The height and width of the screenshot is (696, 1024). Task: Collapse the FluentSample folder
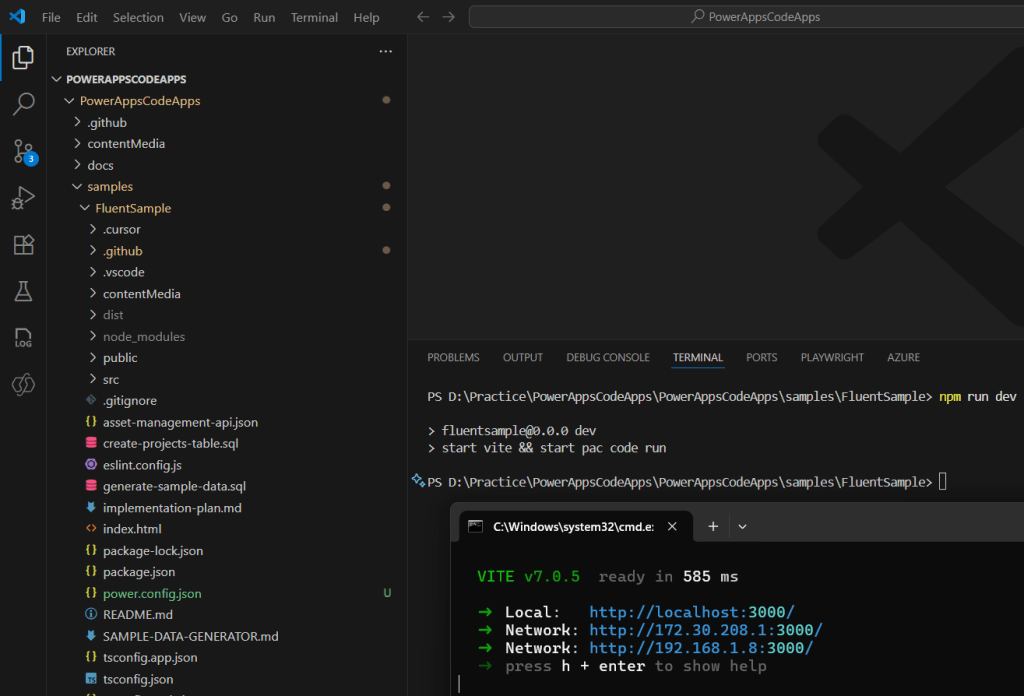click(x=132, y=208)
